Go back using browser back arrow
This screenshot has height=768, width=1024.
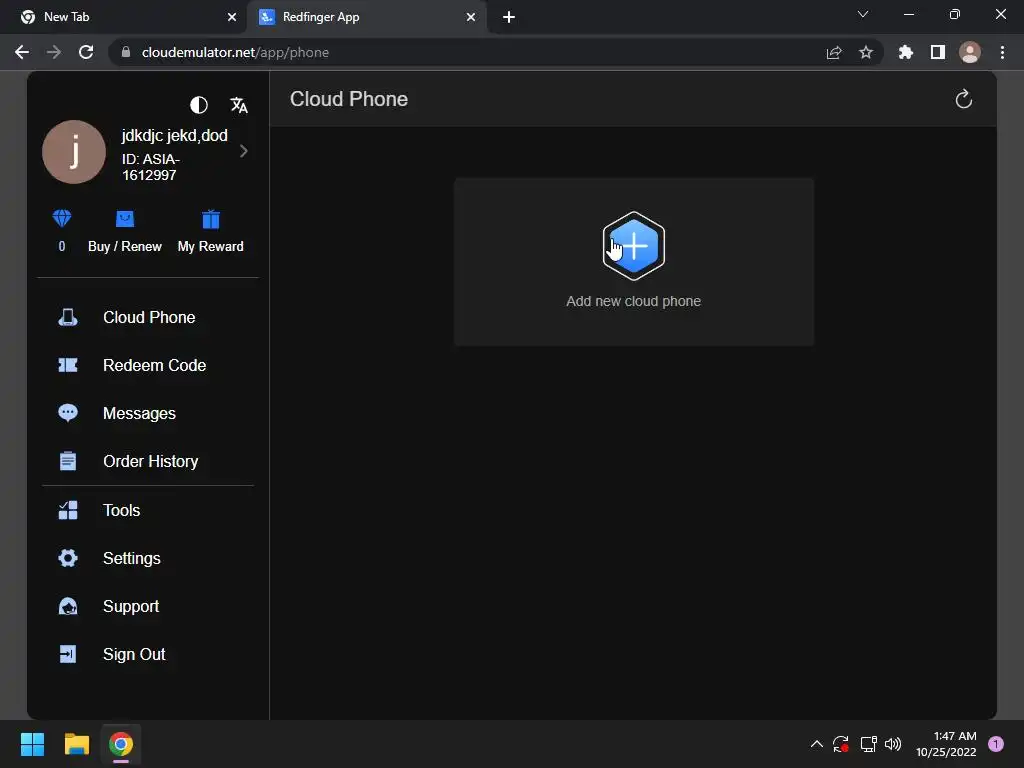pos(22,52)
